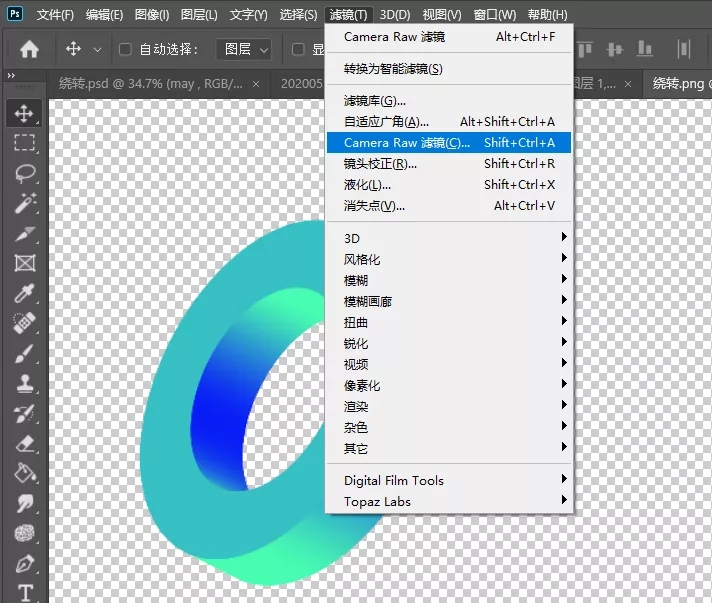Open the 图层(L) menu
The width and height of the screenshot is (712, 603).
199,15
